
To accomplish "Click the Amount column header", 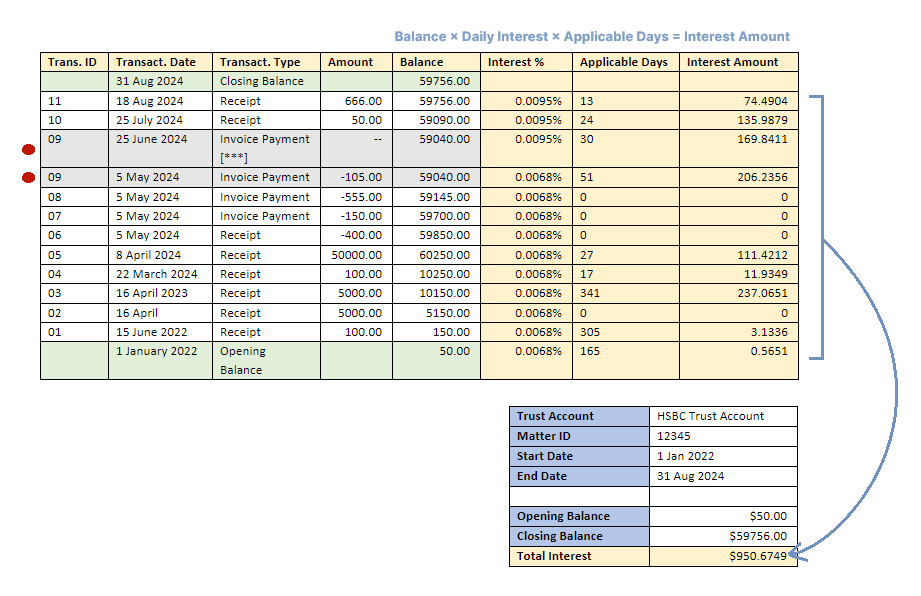I will [x=357, y=62].
